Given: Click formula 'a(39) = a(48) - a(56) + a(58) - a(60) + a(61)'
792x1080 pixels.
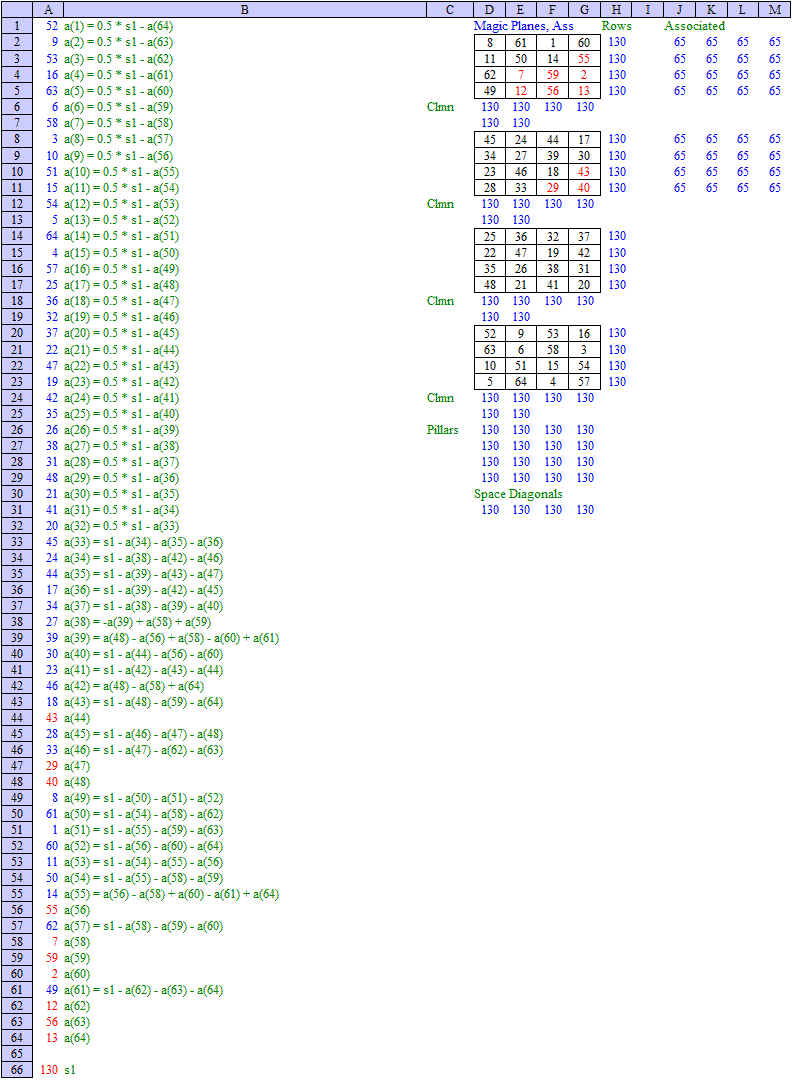Looking at the screenshot, I should pyautogui.click(x=171, y=638).
